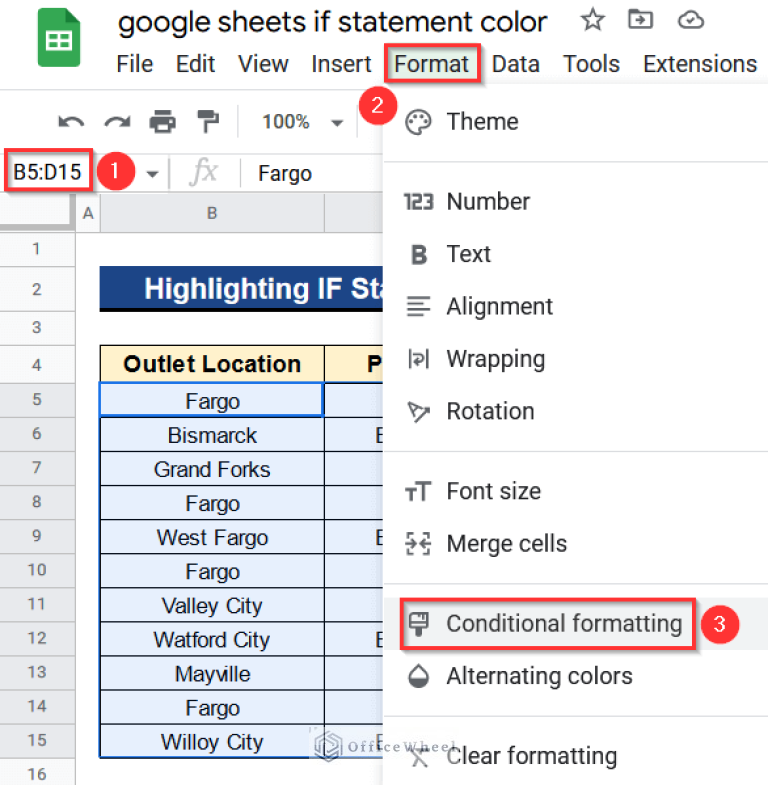Open the Google Sheets home logo
The height and width of the screenshot is (785, 768).
58,40
